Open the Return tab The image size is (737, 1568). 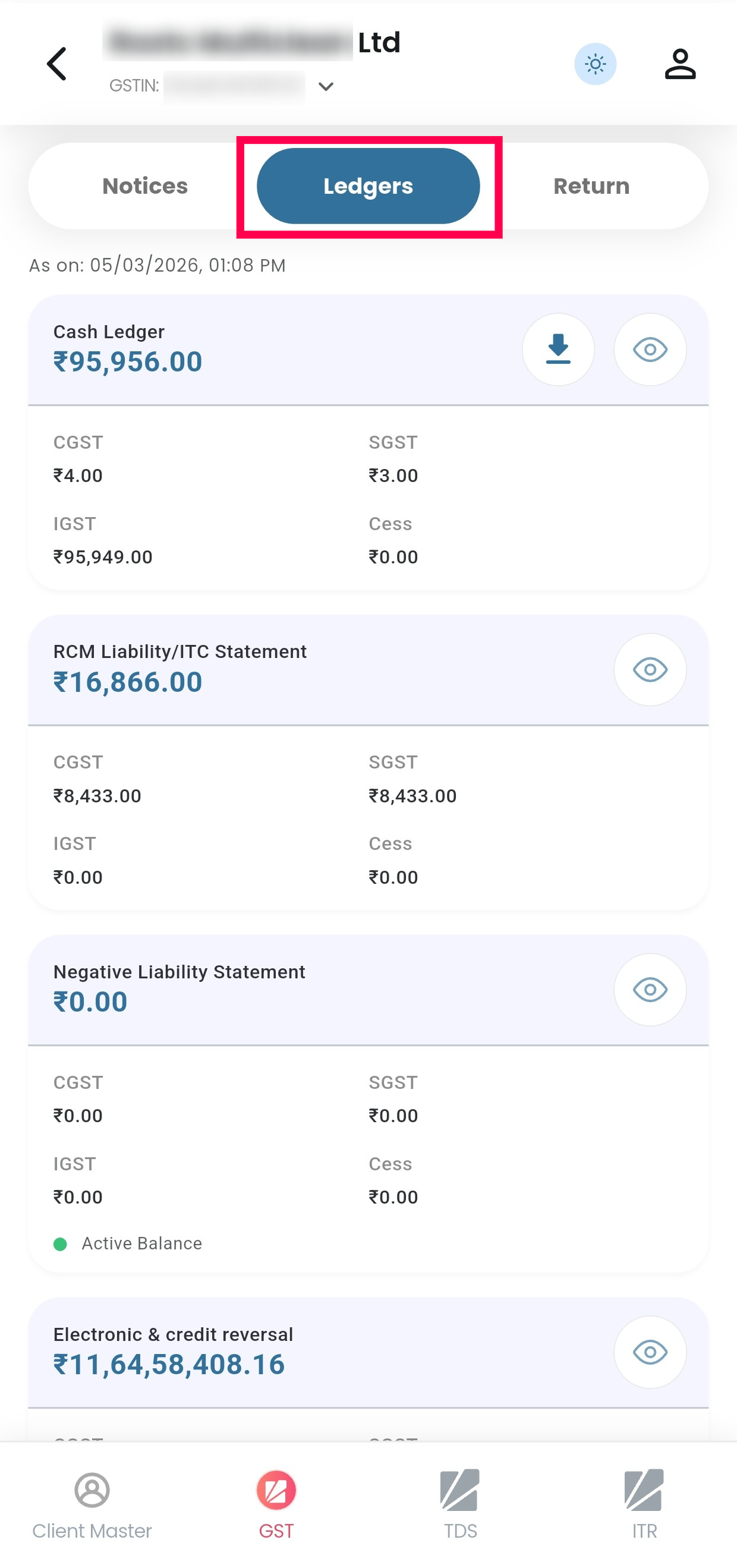(590, 186)
